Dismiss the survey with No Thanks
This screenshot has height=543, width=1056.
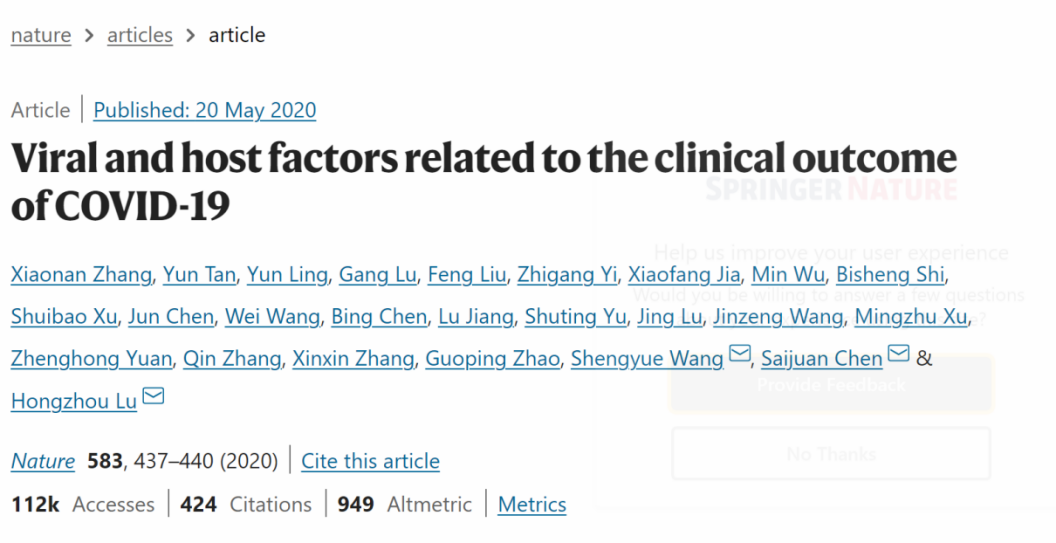[831, 454]
